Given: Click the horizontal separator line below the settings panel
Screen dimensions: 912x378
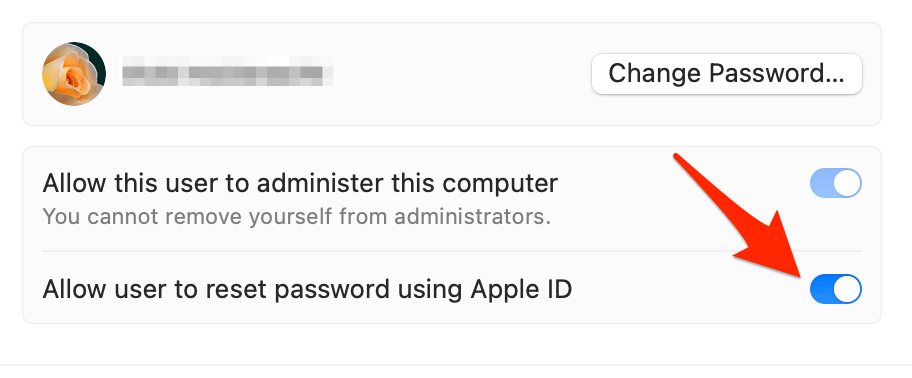Looking at the screenshot, I should [x=456, y=365].
